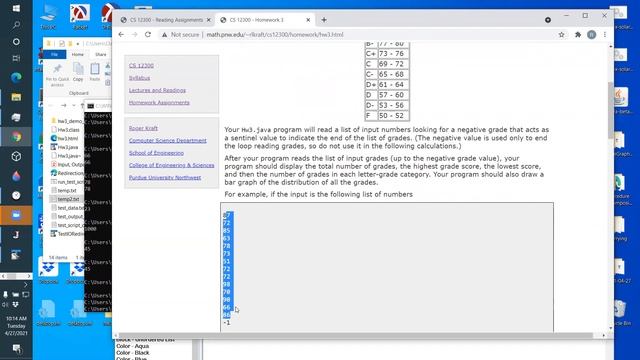Launch Microsoft Edge from taskbar
Image resolution: width=640 pixels, height=360 pixels.
coord(16,77)
